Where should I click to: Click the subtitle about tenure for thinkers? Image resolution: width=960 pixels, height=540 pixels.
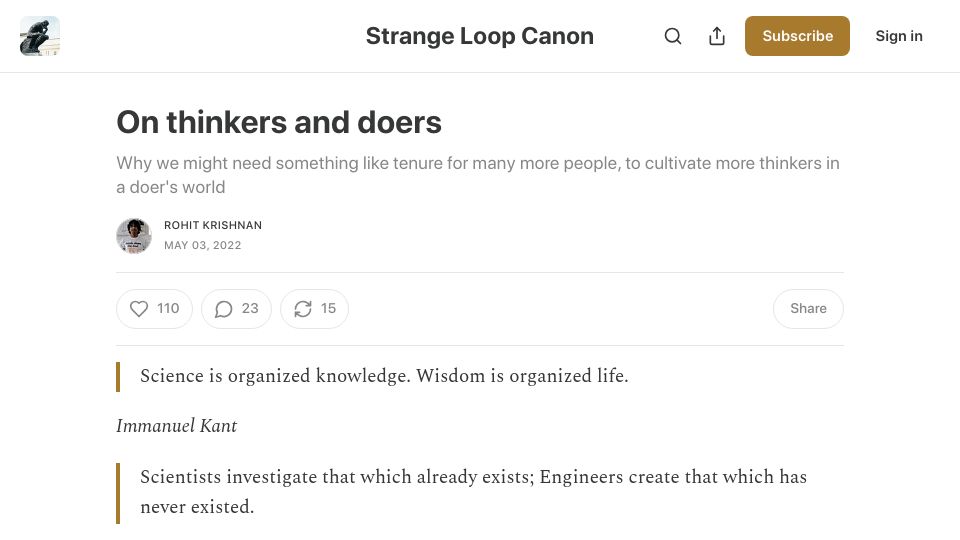click(478, 175)
